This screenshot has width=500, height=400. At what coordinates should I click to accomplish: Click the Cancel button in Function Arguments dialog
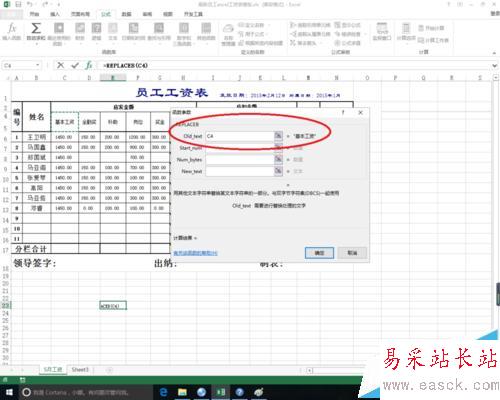pos(352,253)
